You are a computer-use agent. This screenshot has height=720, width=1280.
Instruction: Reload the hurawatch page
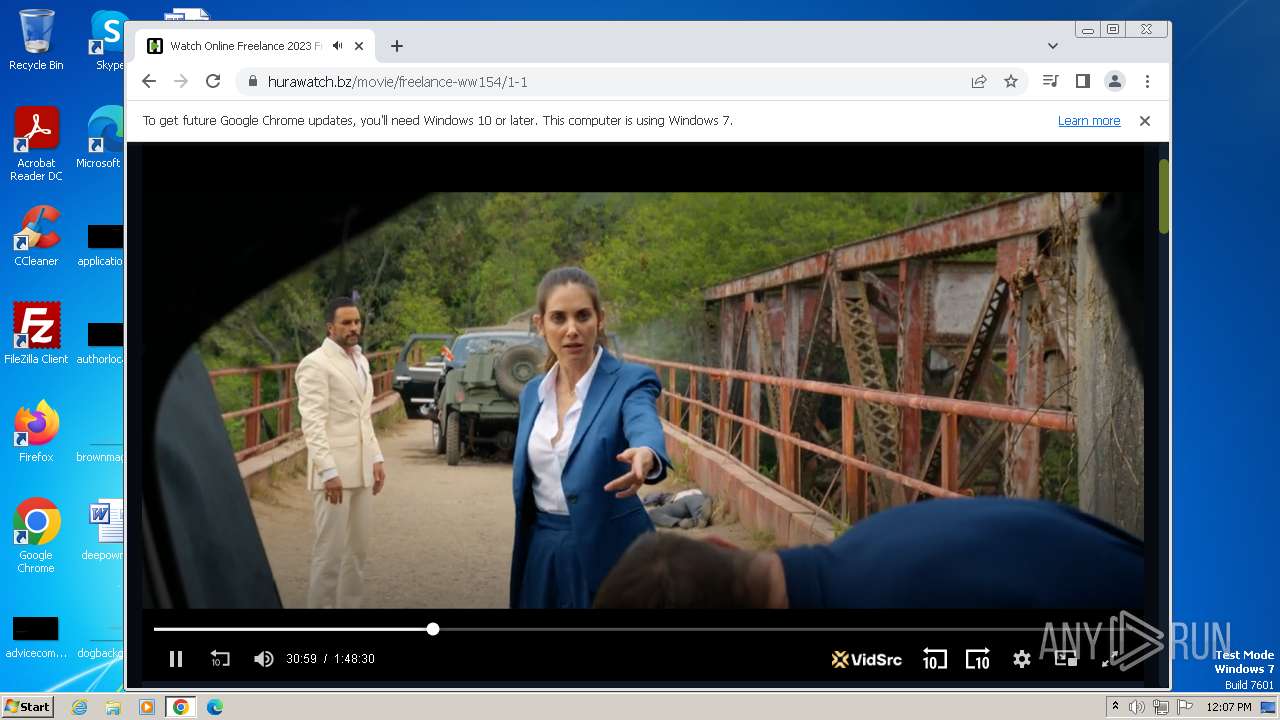213,82
